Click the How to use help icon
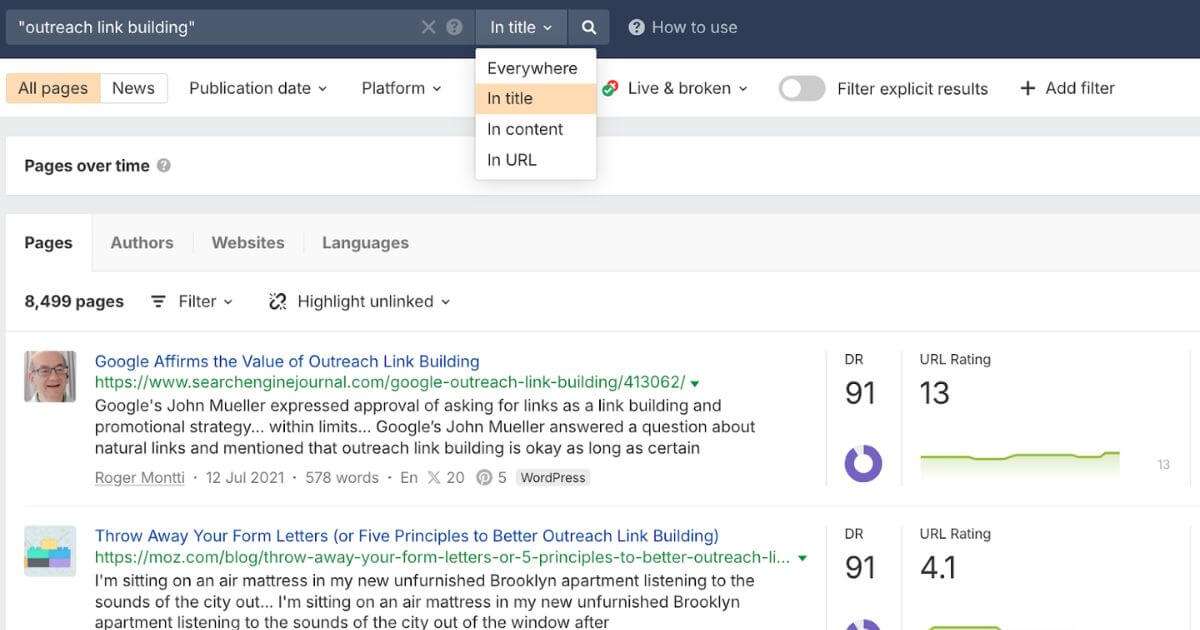Viewport: 1200px width, 630px height. click(x=637, y=27)
